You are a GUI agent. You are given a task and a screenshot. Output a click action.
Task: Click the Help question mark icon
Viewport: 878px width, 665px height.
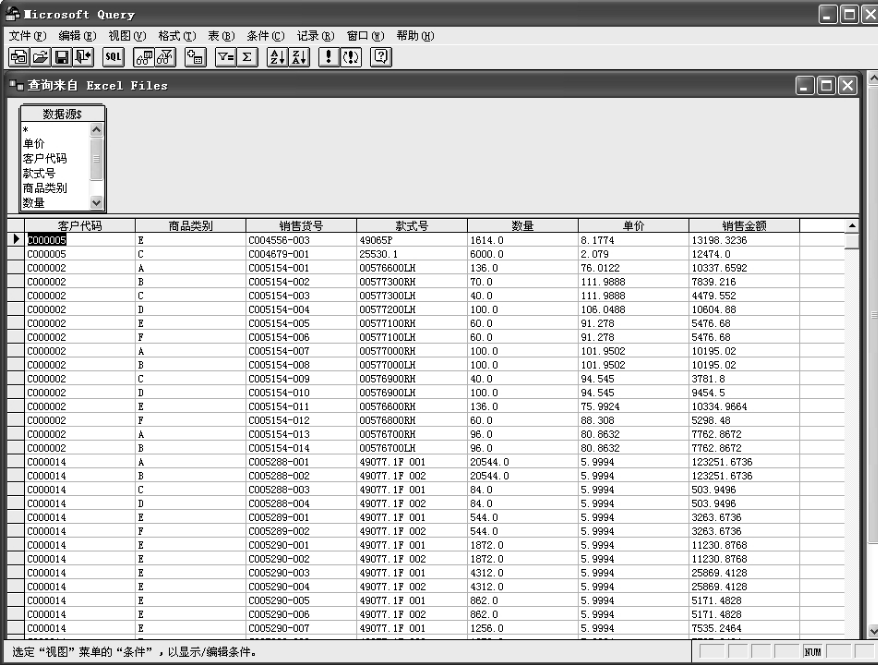381,57
